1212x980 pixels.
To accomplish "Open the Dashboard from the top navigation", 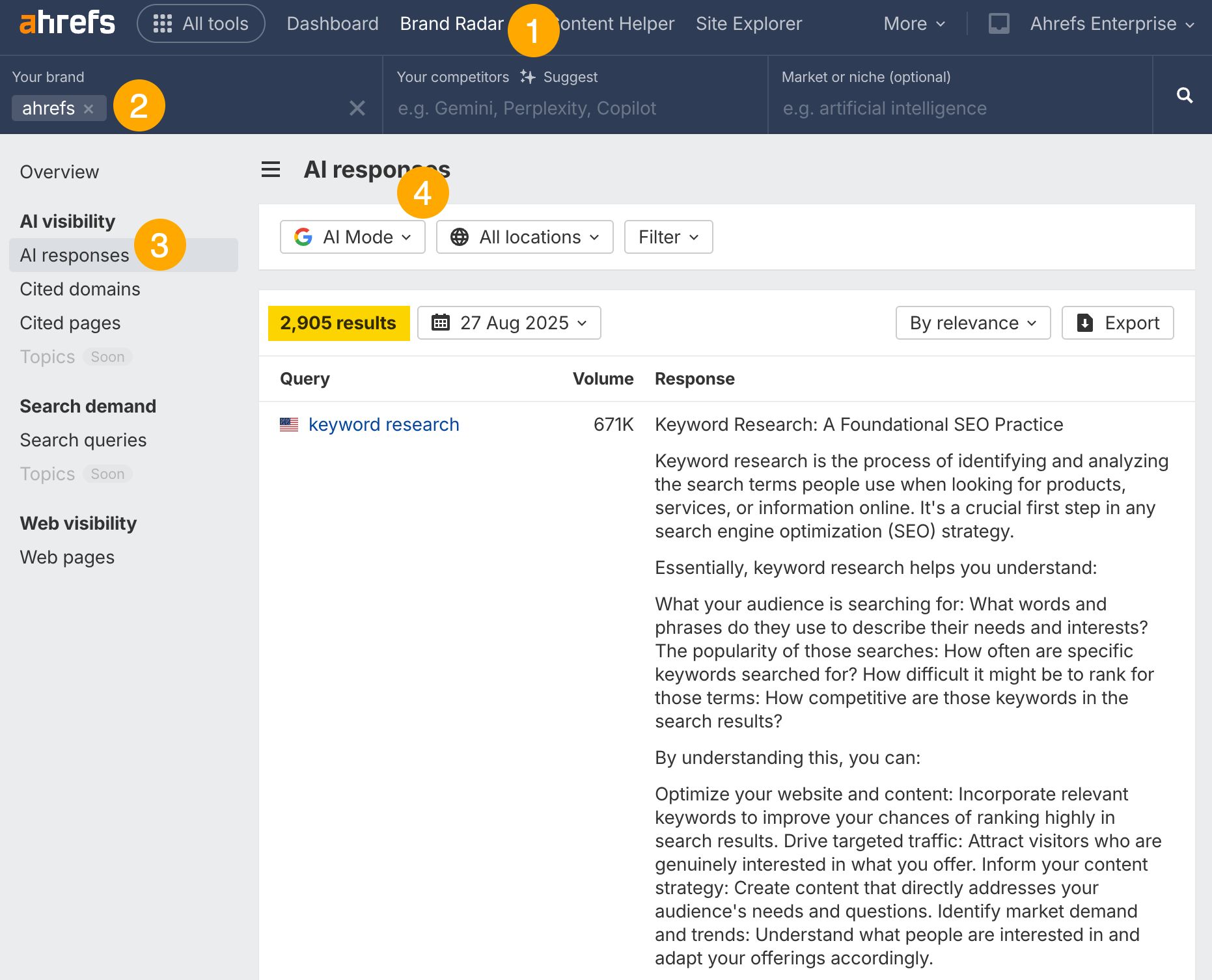I will [333, 23].
